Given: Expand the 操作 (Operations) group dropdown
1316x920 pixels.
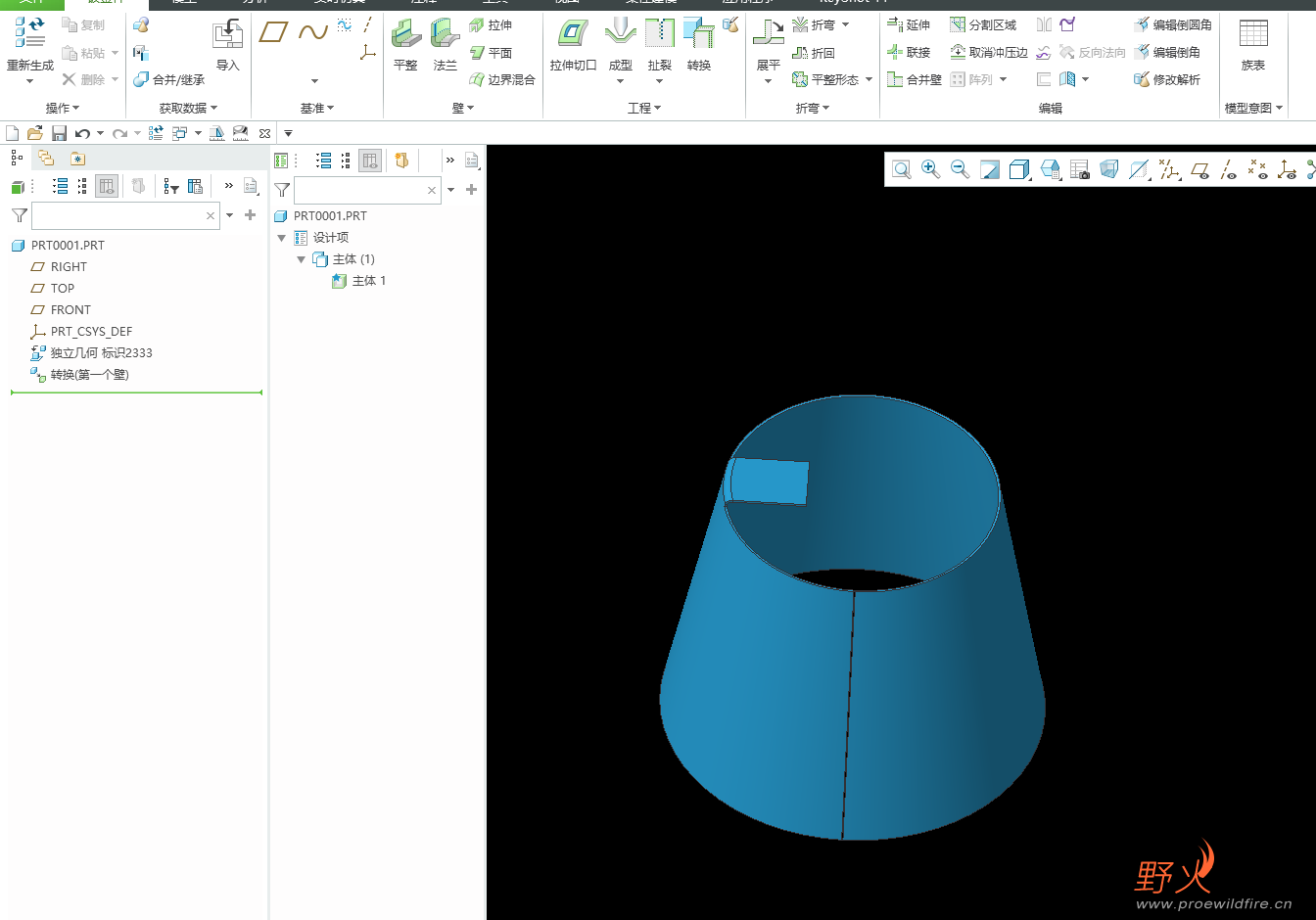Looking at the screenshot, I should [63, 108].
